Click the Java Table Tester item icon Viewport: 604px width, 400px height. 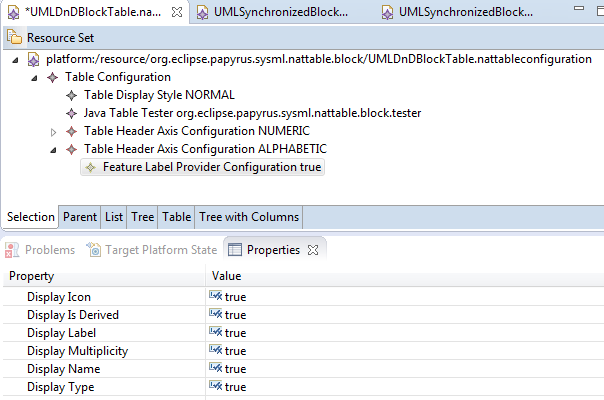coord(71,113)
